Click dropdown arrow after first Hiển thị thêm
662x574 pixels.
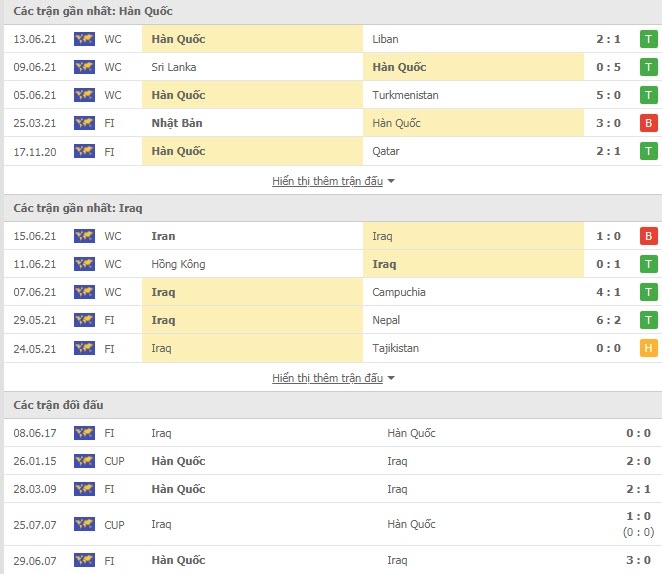(x=391, y=181)
